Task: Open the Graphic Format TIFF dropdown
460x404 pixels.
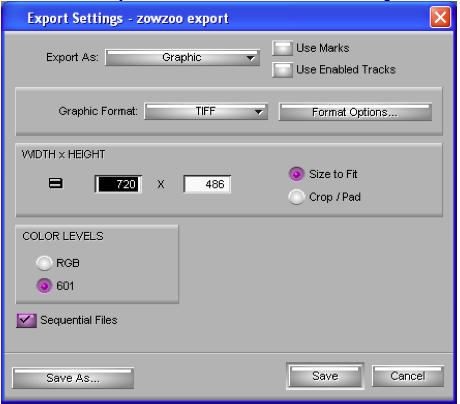Action: [x=206, y=111]
